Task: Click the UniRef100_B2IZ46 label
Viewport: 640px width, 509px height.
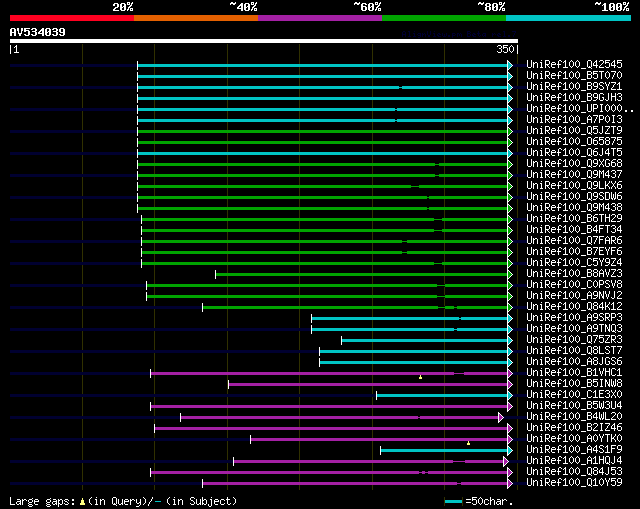Action: coord(574,428)
